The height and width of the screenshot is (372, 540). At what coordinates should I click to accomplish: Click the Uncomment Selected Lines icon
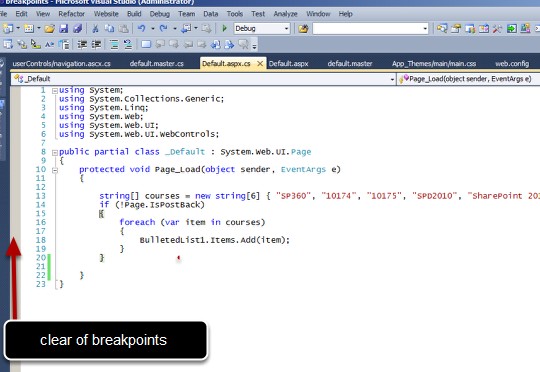point(128,44)
